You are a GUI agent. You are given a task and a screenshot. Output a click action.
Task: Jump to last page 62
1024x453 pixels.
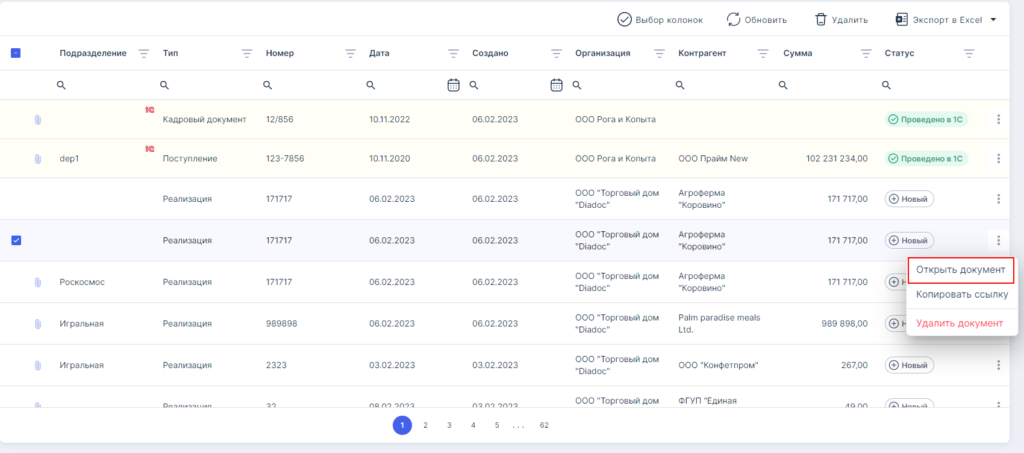point(544,426)
